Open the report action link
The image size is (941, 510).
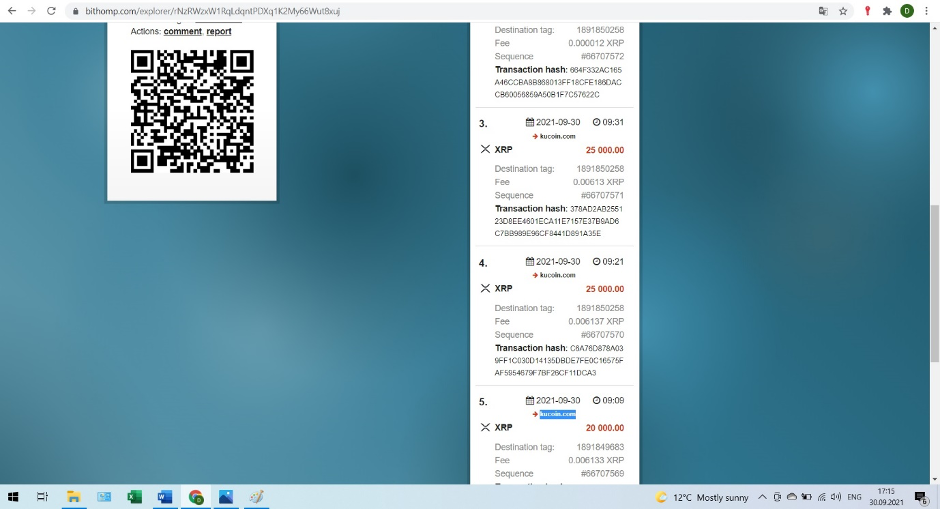pyautogui.click(x=218, y=31)
